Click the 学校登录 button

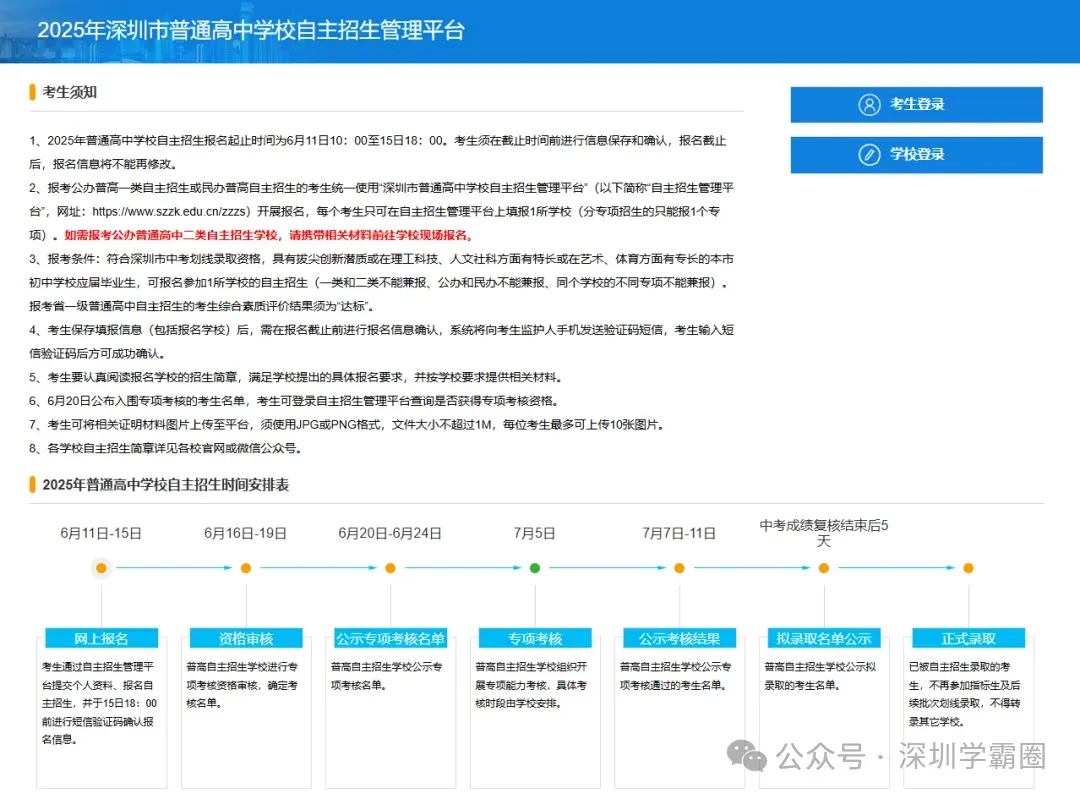coord(916,155)
